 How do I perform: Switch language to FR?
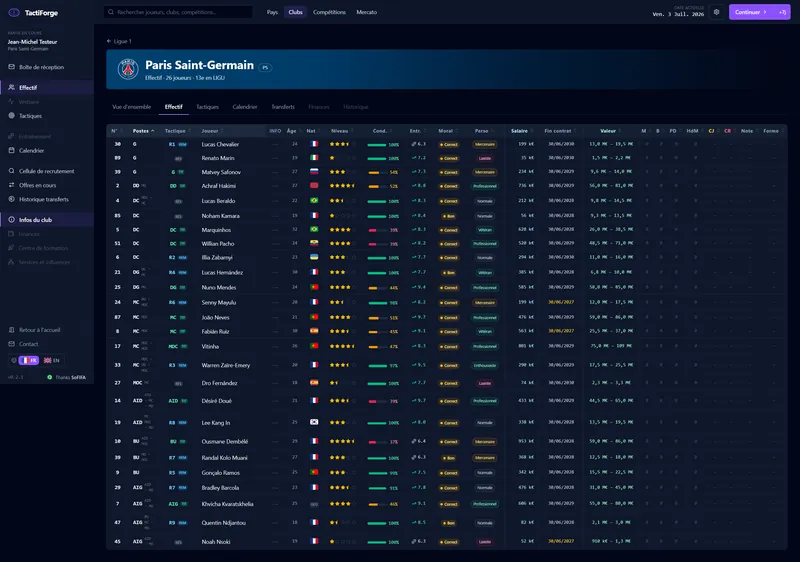point(29,360)
